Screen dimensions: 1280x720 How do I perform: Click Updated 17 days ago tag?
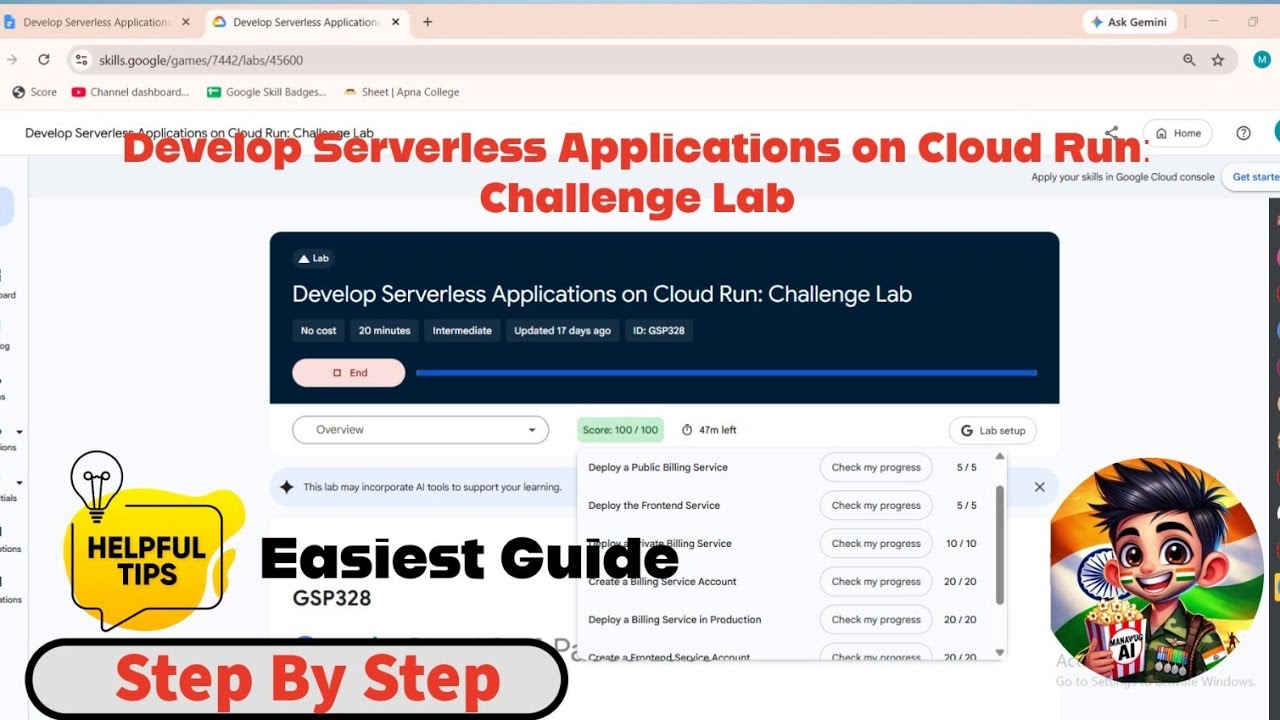[562, 330]
